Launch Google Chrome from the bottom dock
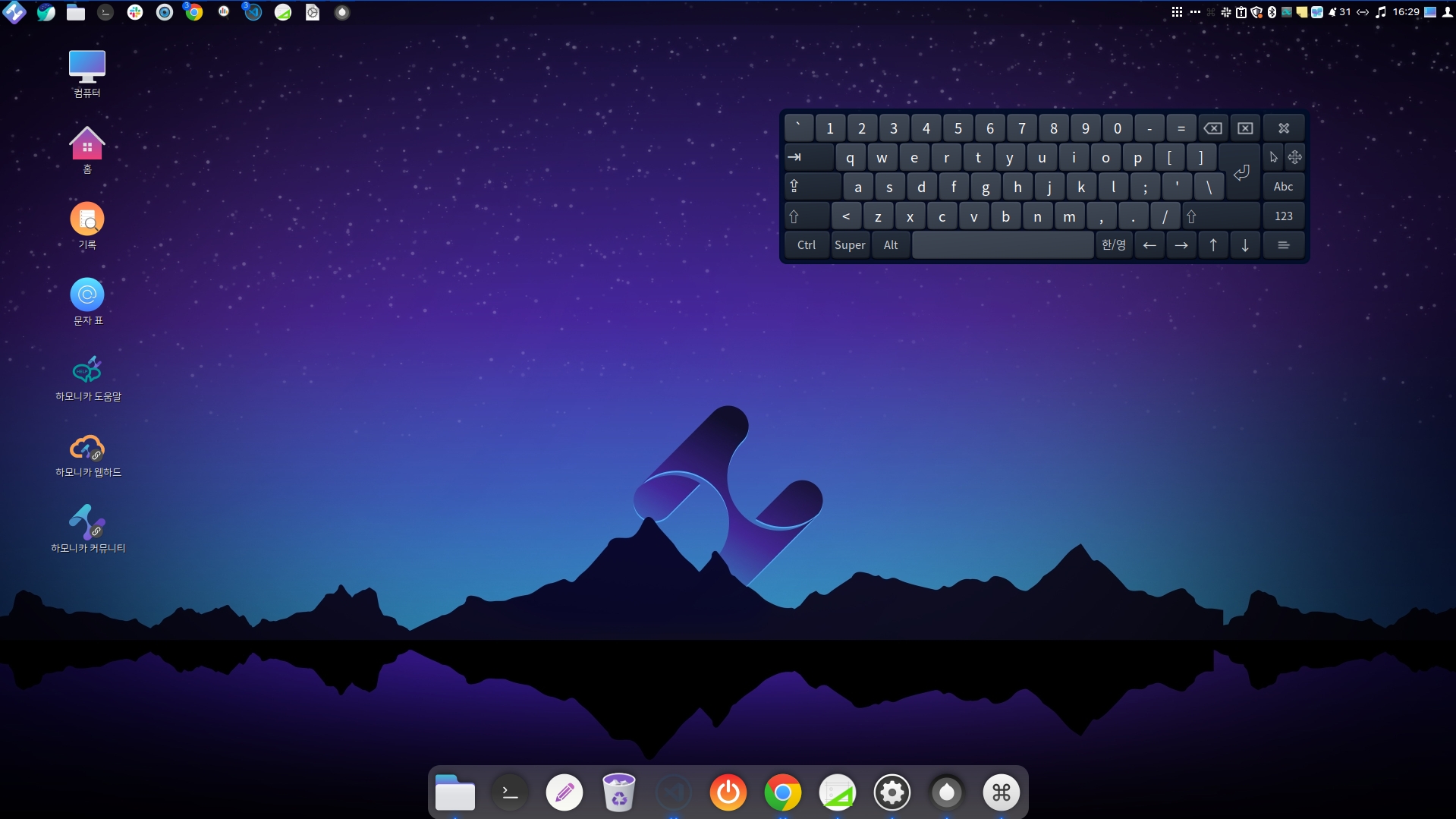 [782, 792]
